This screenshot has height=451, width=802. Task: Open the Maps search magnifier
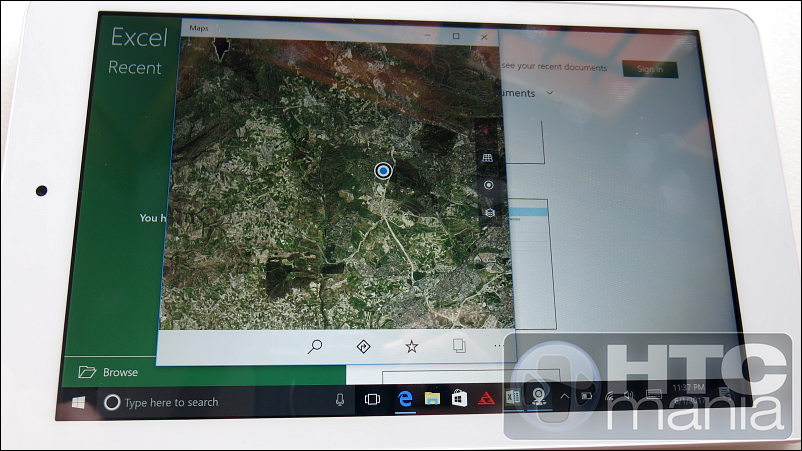pos(315,347)
